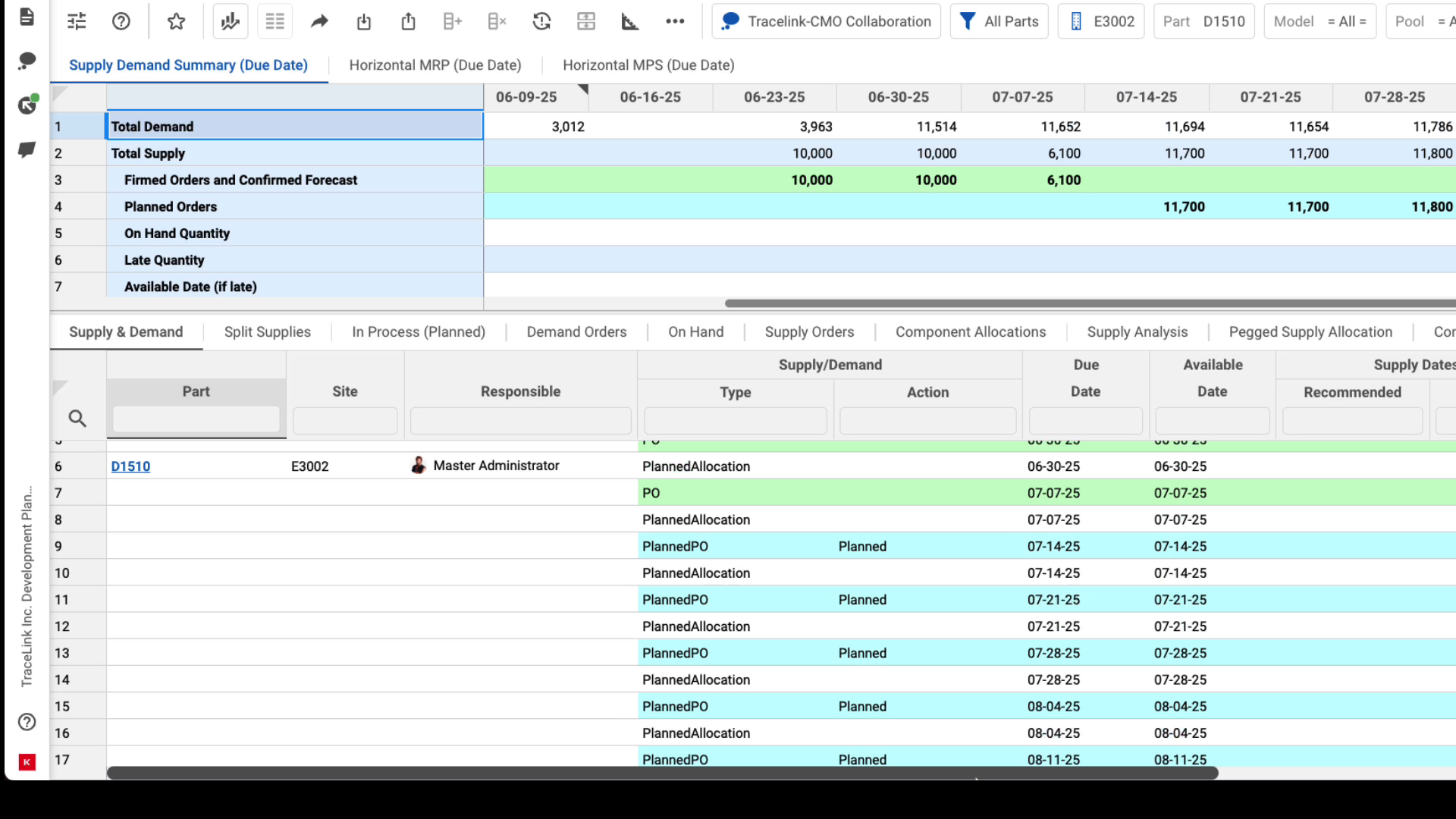Viewport: 1456px width, 819px height.
Task: Open the Model filter dropdown
Action: pyautogui.click(x=1320, y=21)
